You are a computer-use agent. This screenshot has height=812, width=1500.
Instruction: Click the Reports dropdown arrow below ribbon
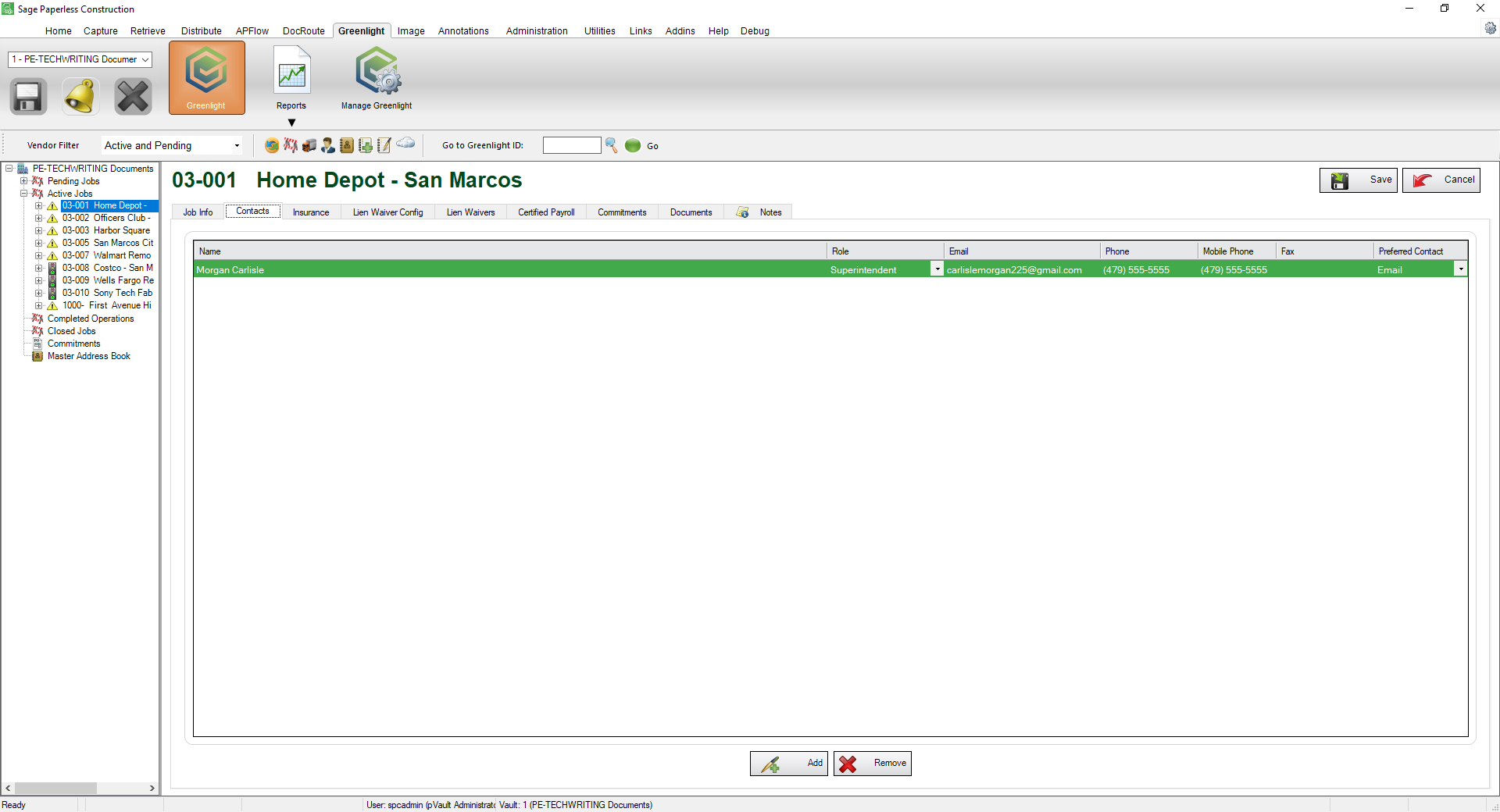pos(291,123)
